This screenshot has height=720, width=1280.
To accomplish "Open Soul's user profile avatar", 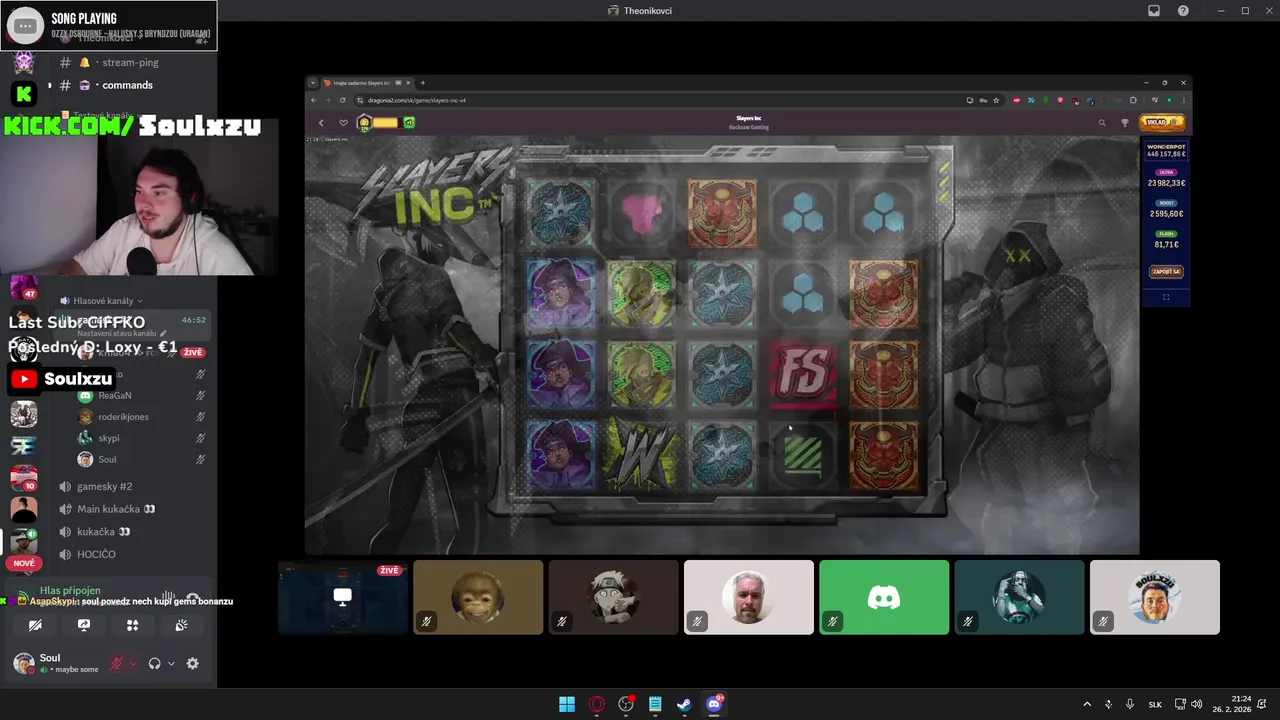I will point(23,663).
